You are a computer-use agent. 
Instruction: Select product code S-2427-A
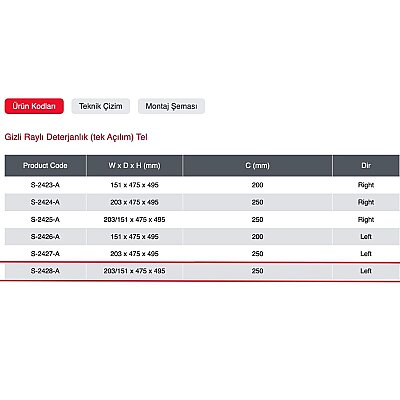45,254
